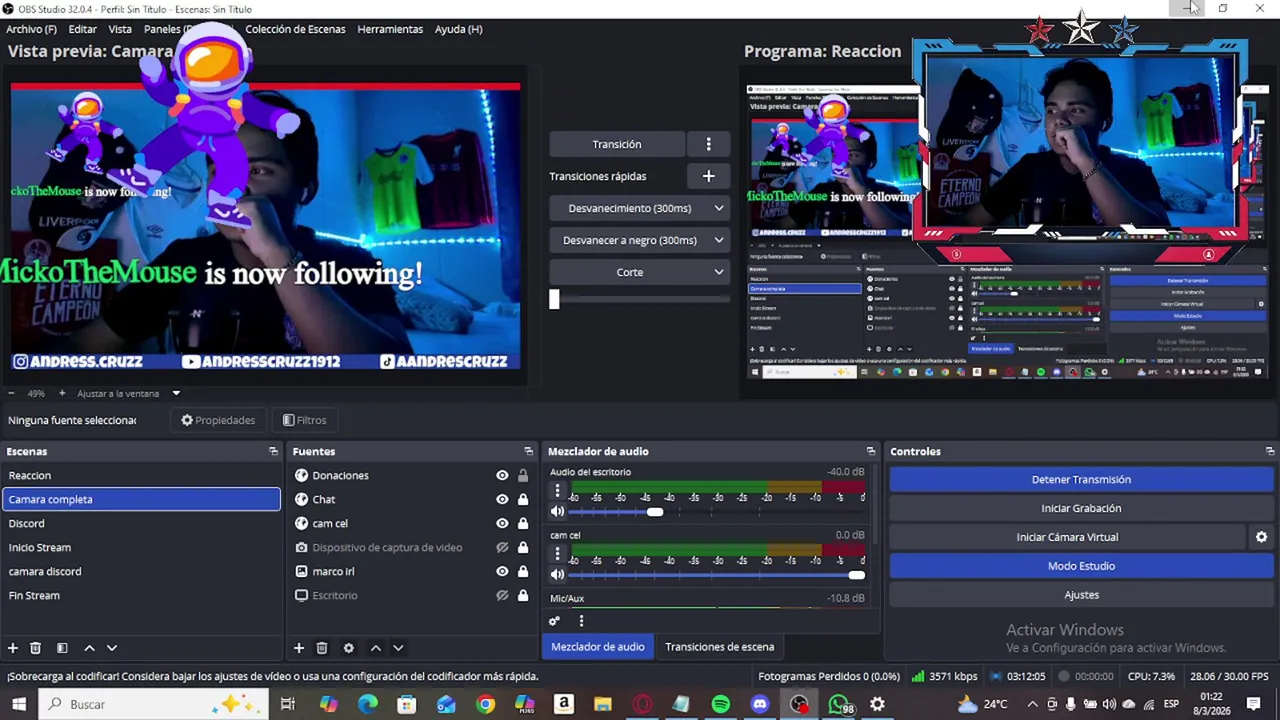Open virtual camera settings gear icon
This screenshot has width=1280, height=720.
pos(1261,537)
